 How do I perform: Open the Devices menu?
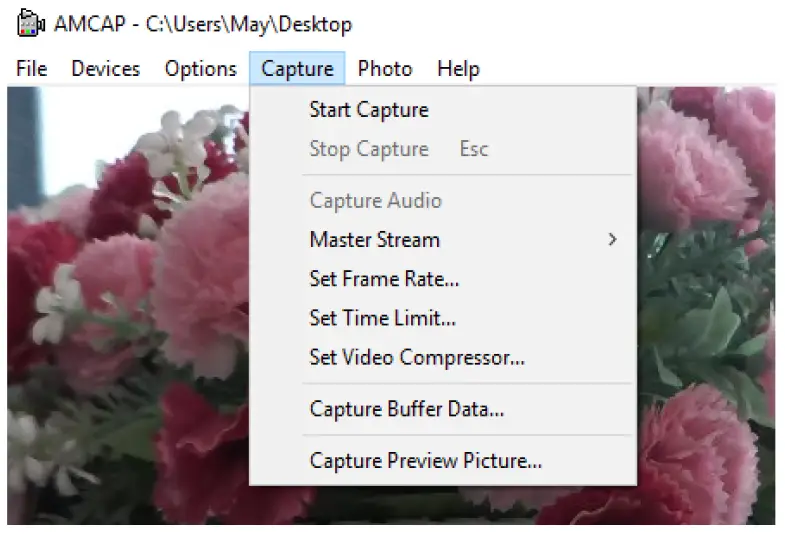click(105, 69)
